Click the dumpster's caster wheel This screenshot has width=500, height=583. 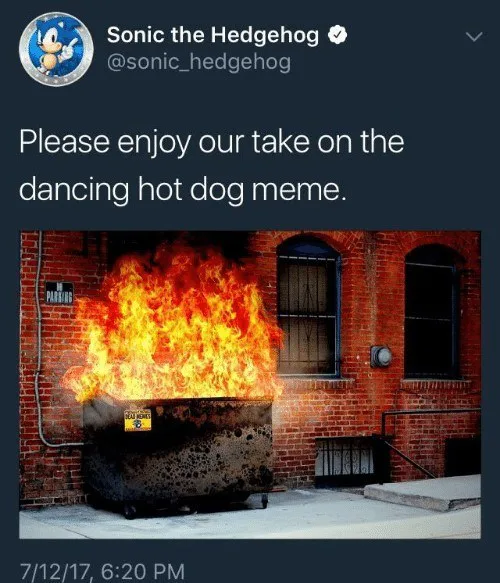(x=264, y=500)
